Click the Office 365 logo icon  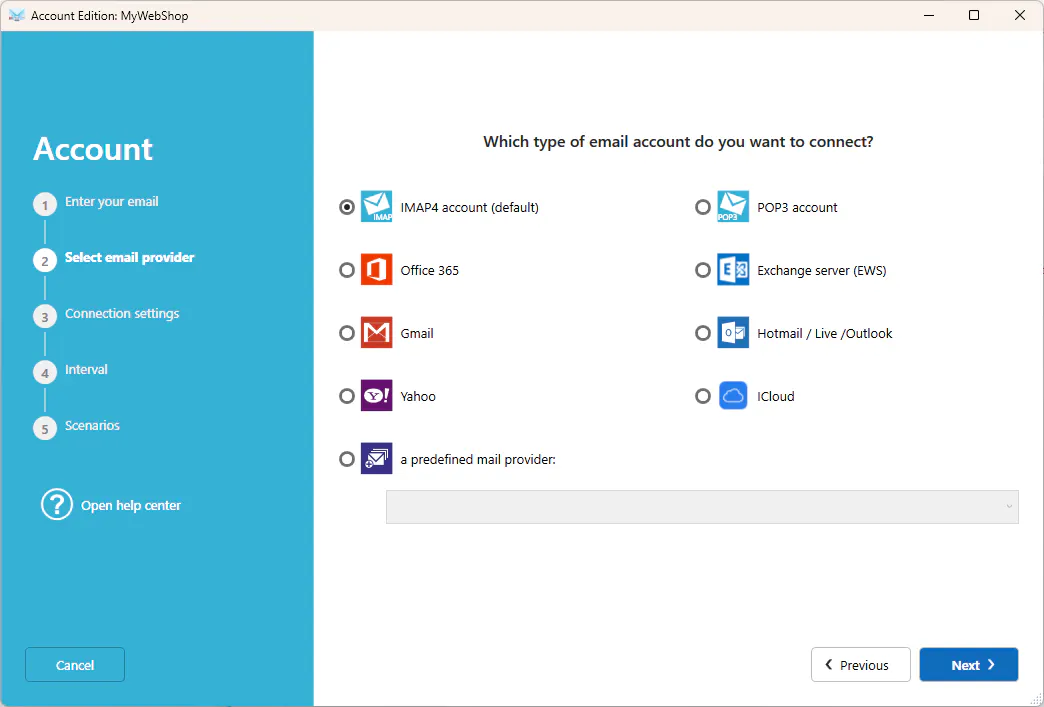point(376,270)
